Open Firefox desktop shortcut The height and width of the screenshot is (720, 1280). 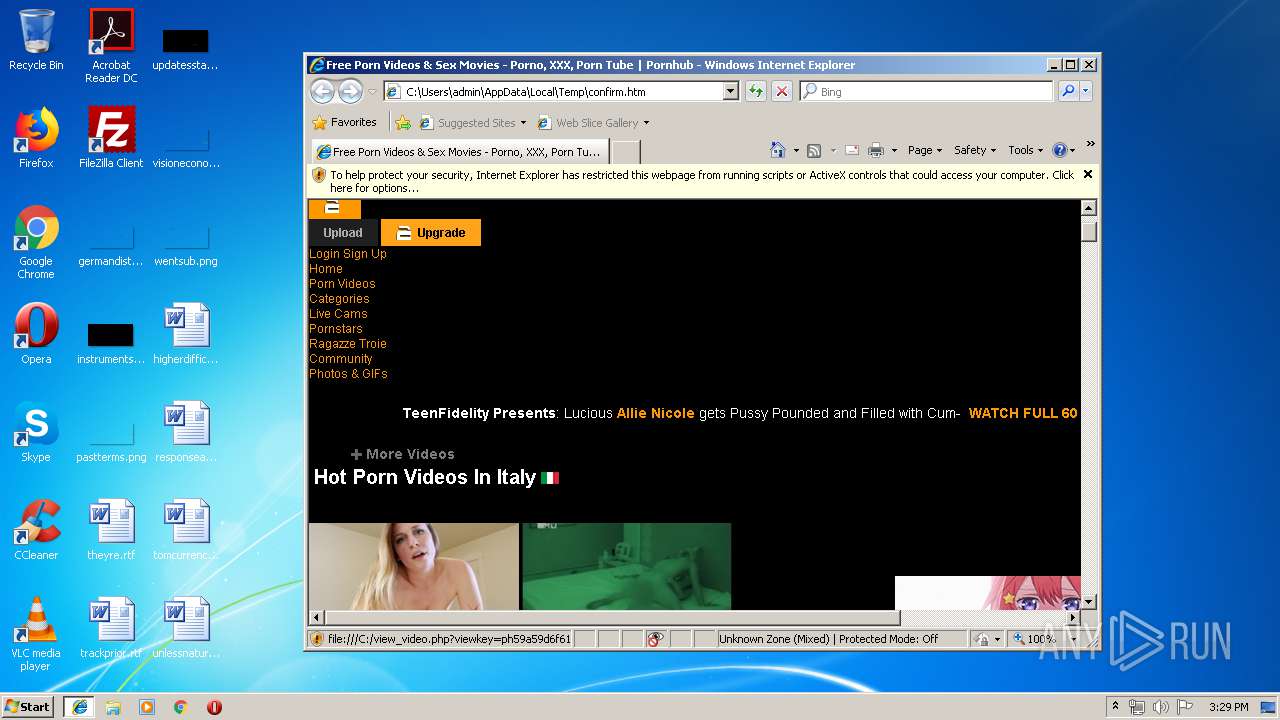point(36,138)
